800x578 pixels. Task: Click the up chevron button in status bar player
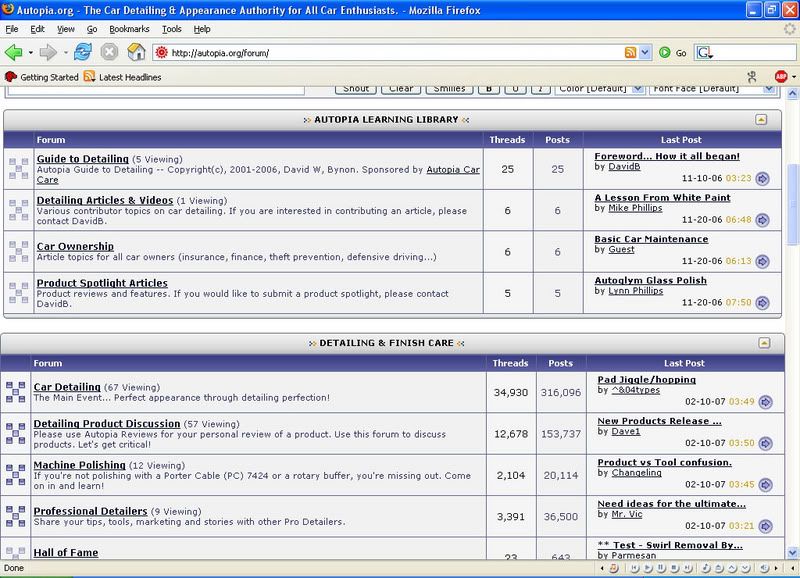732,568
